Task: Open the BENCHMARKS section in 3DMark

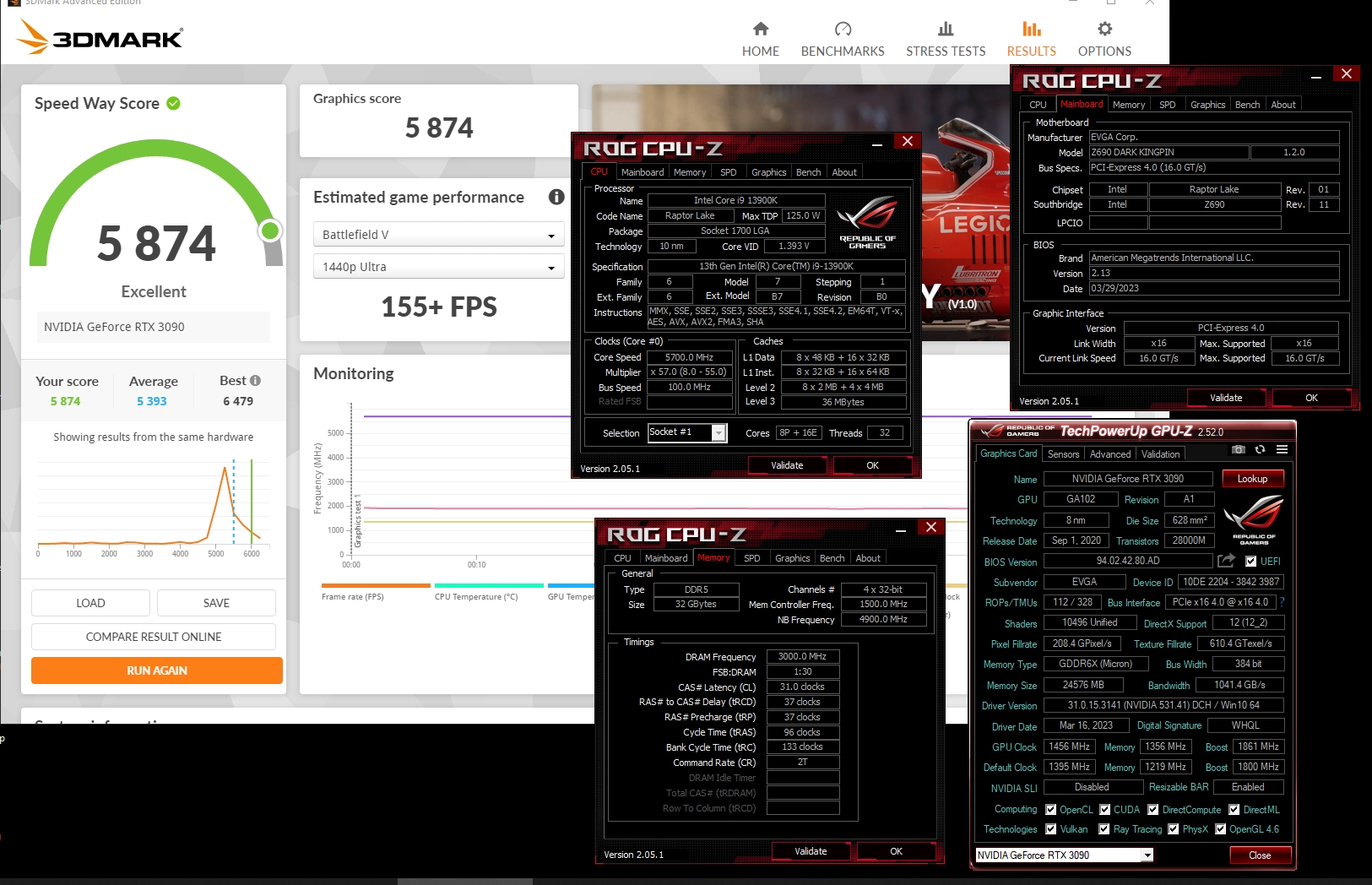Action: click(x=843, y=40)
